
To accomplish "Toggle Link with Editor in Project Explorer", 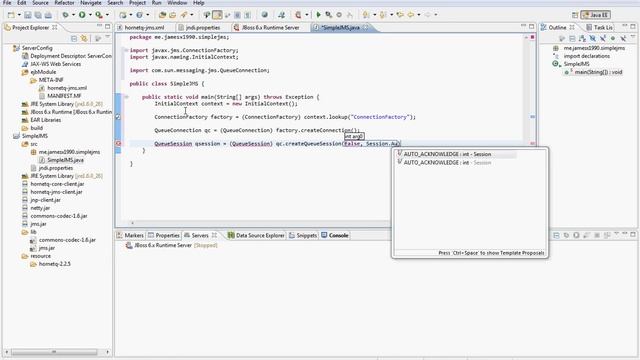I will pos(84,38).
